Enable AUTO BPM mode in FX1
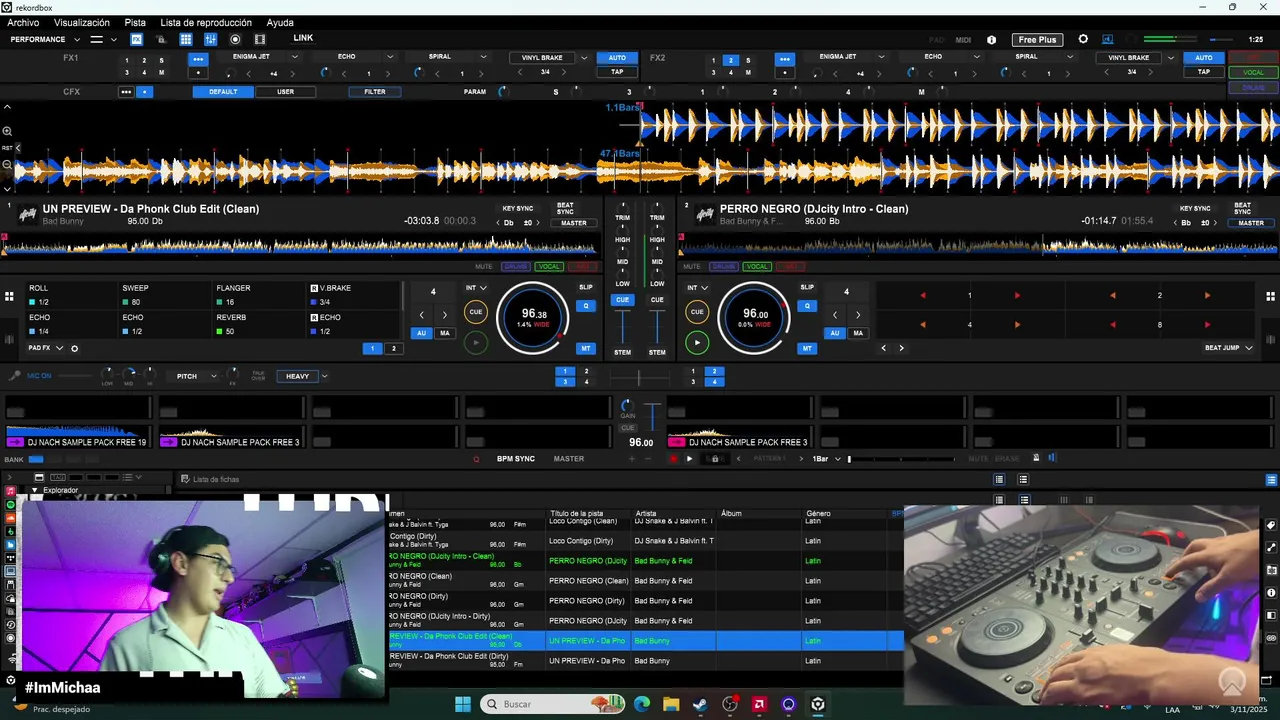 coord(617,57)
